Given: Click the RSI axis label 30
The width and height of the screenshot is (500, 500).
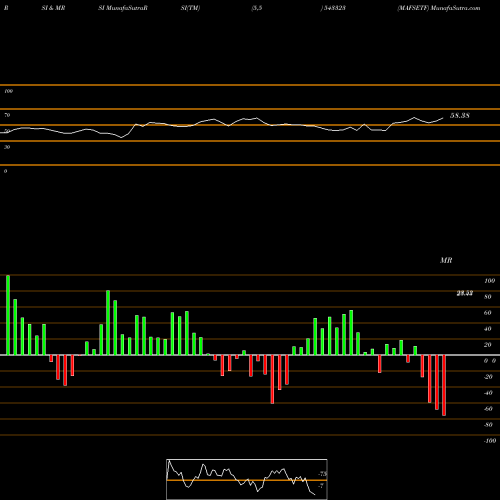Looking at the screenshot, I should point(7,147).
